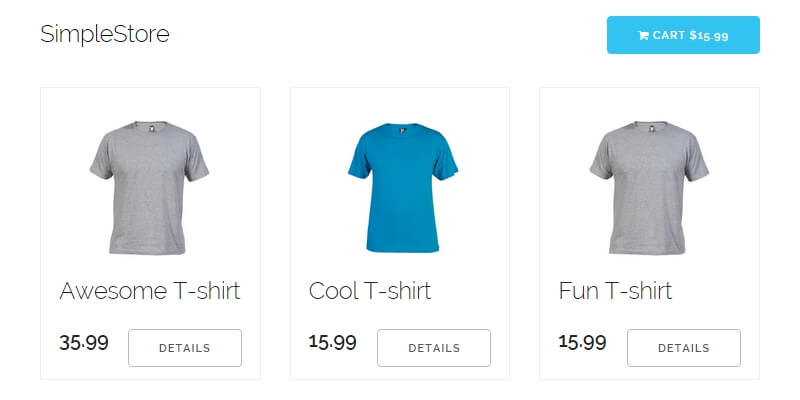Click the Fun T-shirt title

tap(615, 291)
